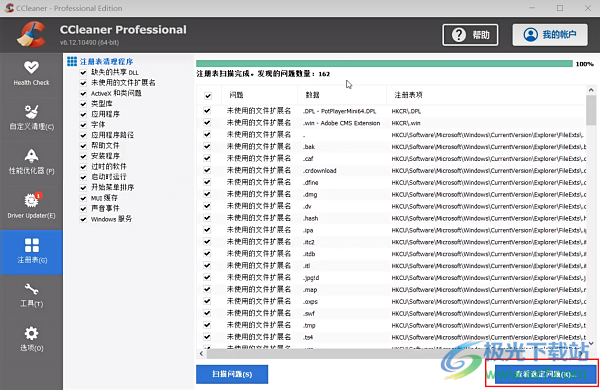
Task: Click the CCleaner logo in the header
Action: tap(31, 35)
